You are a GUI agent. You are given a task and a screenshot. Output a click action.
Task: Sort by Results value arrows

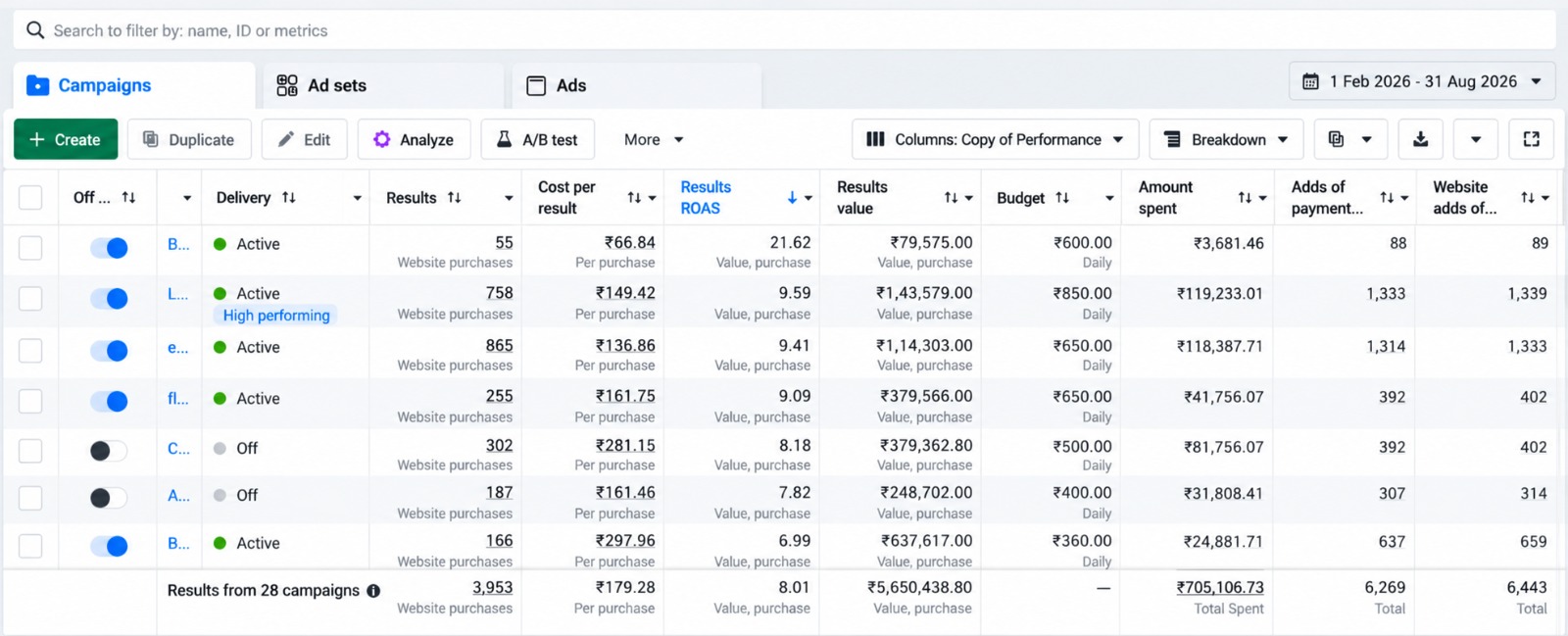[951, 197]
